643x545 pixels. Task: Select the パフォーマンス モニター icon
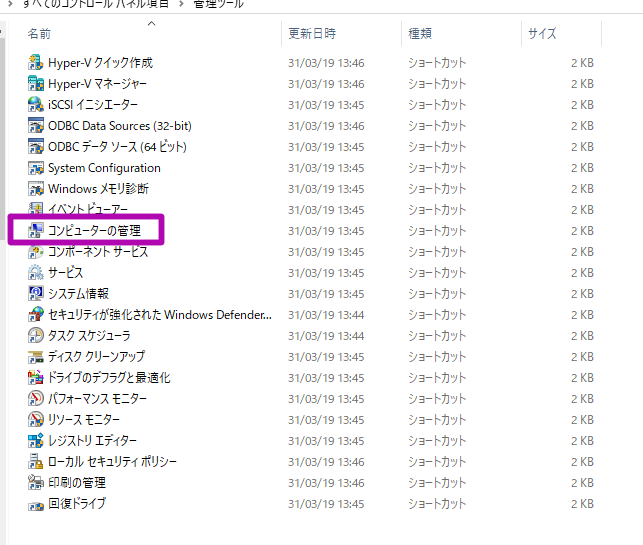[36, 399]
